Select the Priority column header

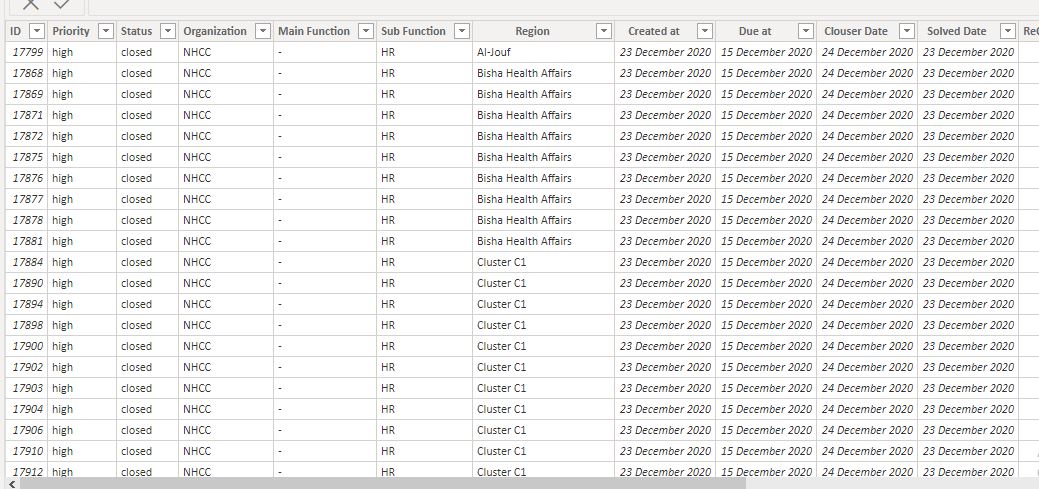click(71, 31)
